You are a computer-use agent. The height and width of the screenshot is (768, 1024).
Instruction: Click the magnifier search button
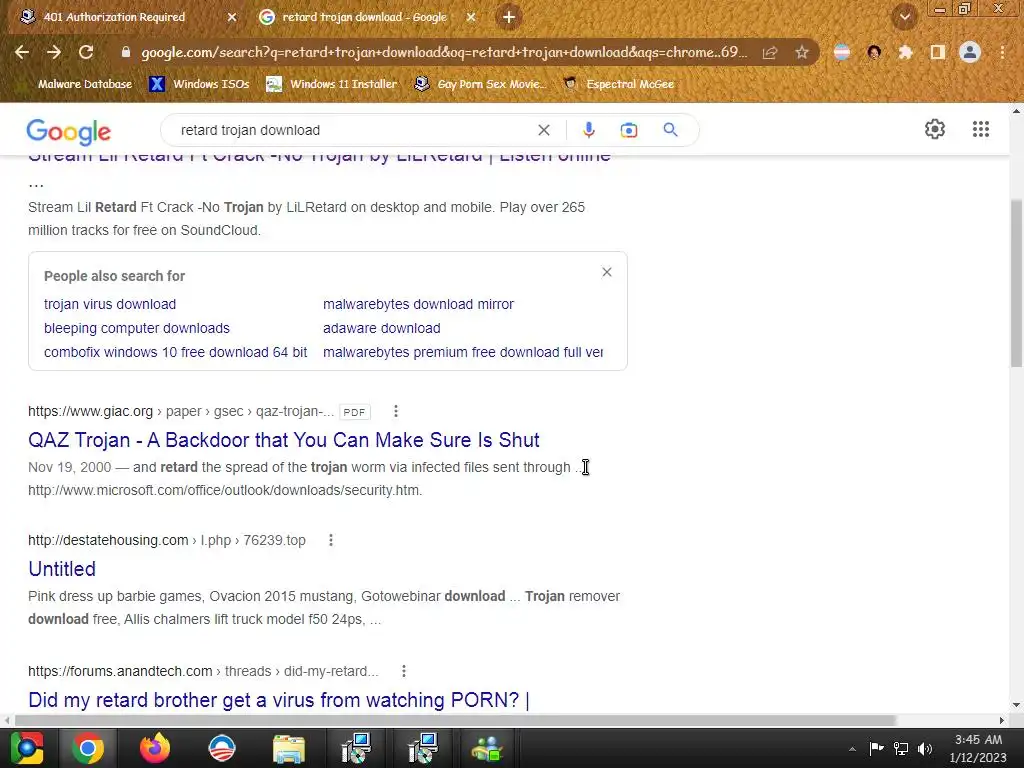(x=670, y=130)
